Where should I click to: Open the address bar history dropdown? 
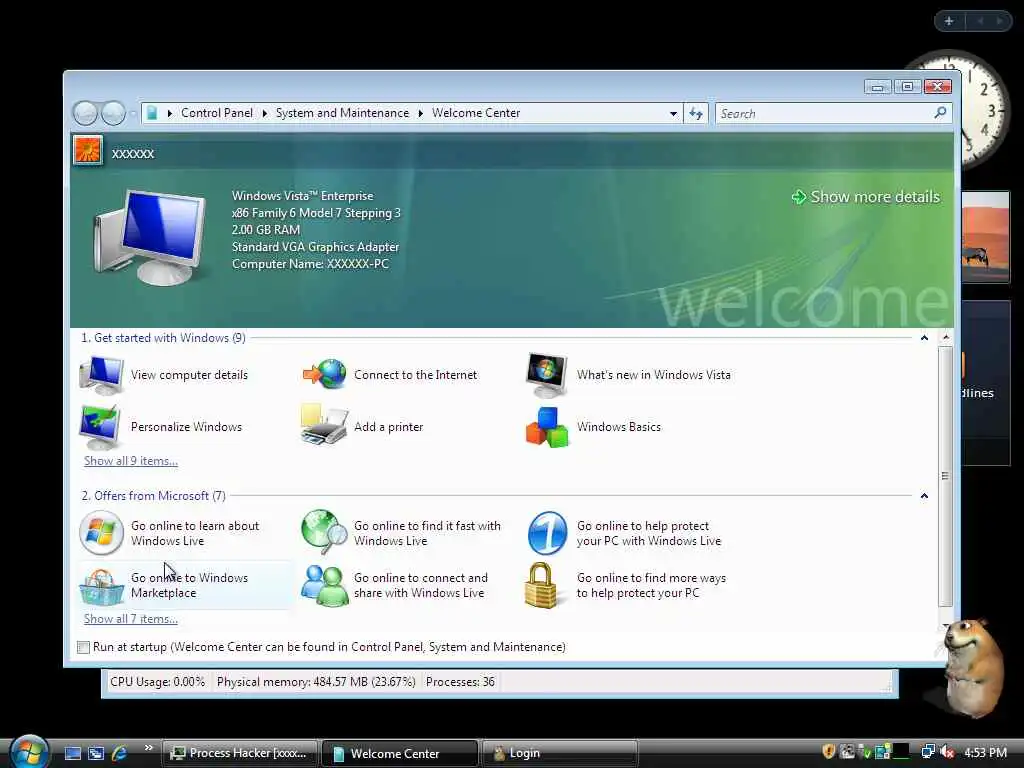[673, 114]
